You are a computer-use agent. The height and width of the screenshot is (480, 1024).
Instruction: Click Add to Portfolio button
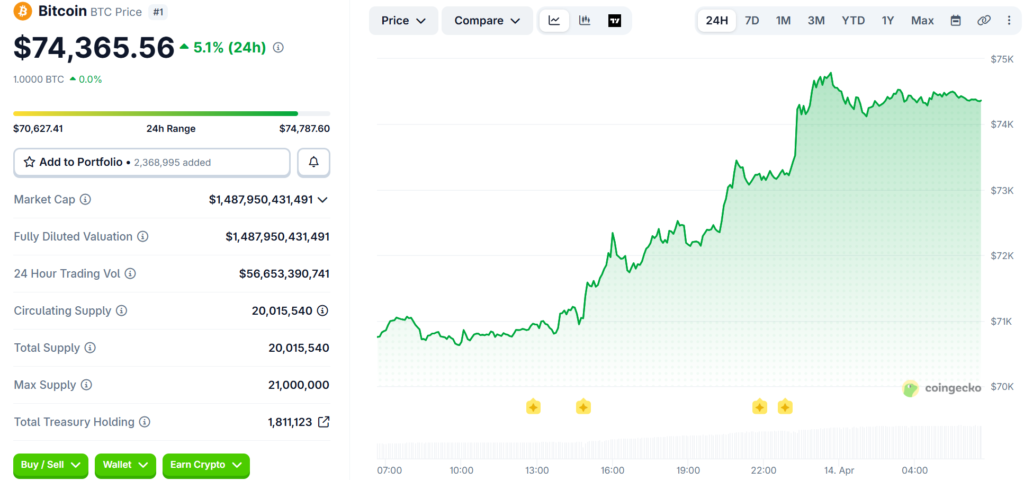pyautogui.click(x=151, y=162)
